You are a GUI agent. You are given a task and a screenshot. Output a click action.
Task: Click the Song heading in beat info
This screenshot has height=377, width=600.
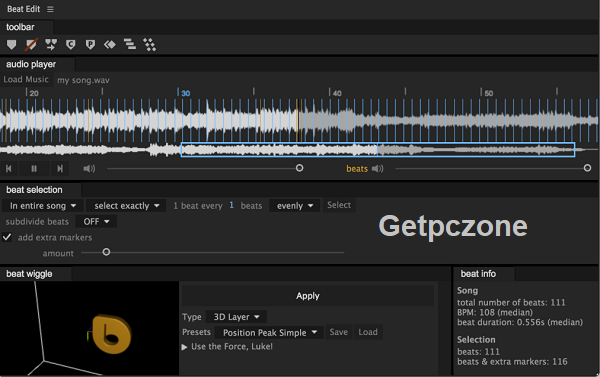(467, 291)
